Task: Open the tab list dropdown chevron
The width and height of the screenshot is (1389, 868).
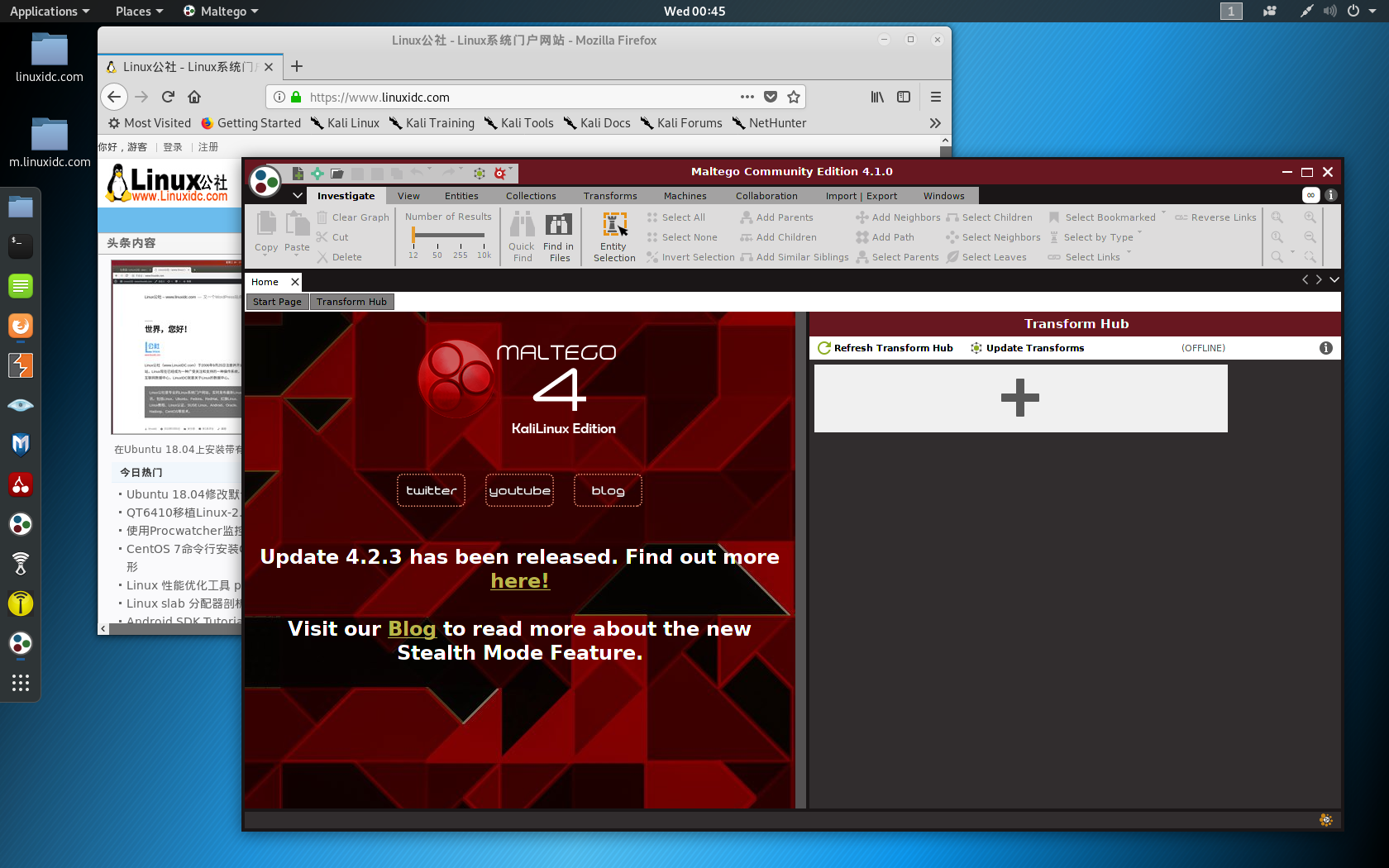Action: point(1334,279)
